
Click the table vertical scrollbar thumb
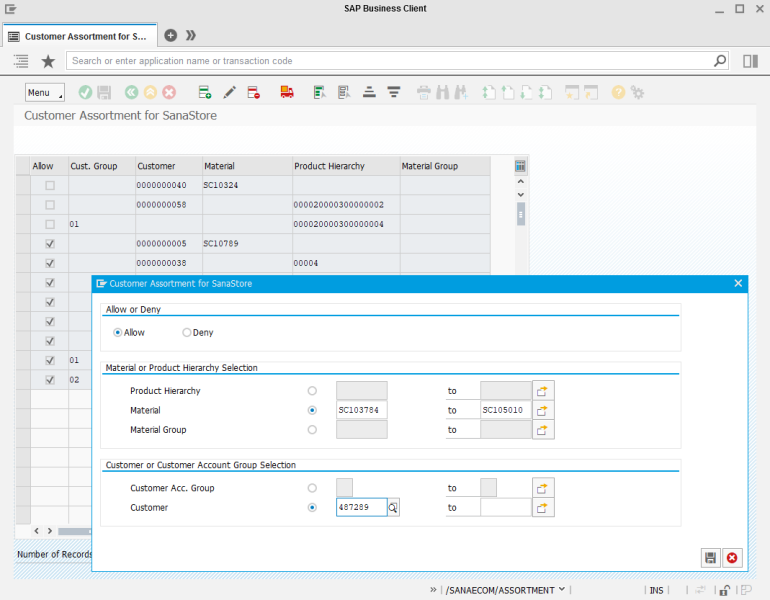[x=521, y=215]
